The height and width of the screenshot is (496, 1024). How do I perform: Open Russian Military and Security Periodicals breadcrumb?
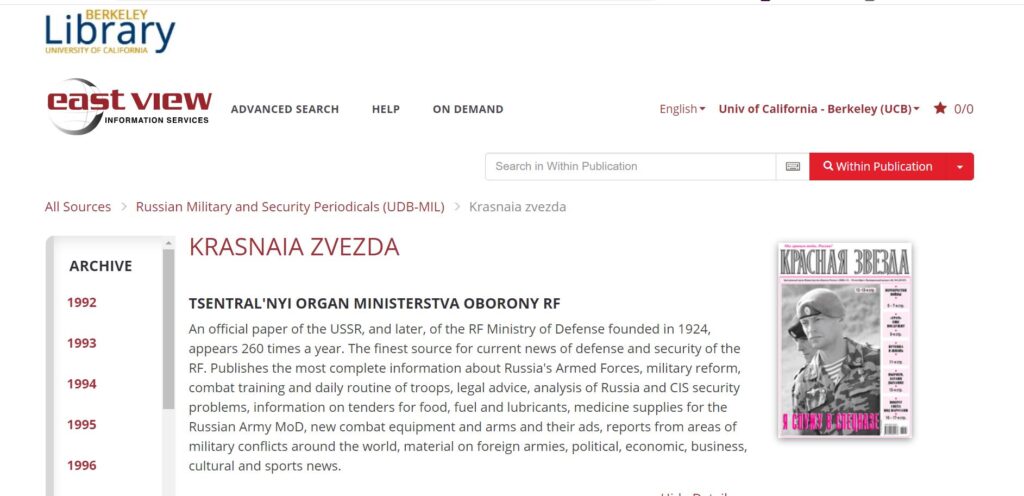pyautogui.click(x=292, y=207)
